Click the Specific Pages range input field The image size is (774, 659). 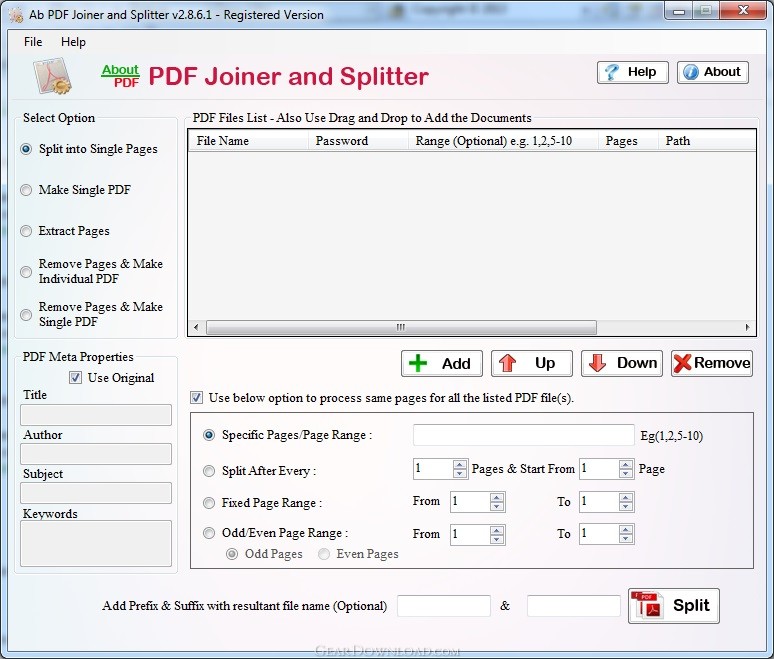click(524, 435)
